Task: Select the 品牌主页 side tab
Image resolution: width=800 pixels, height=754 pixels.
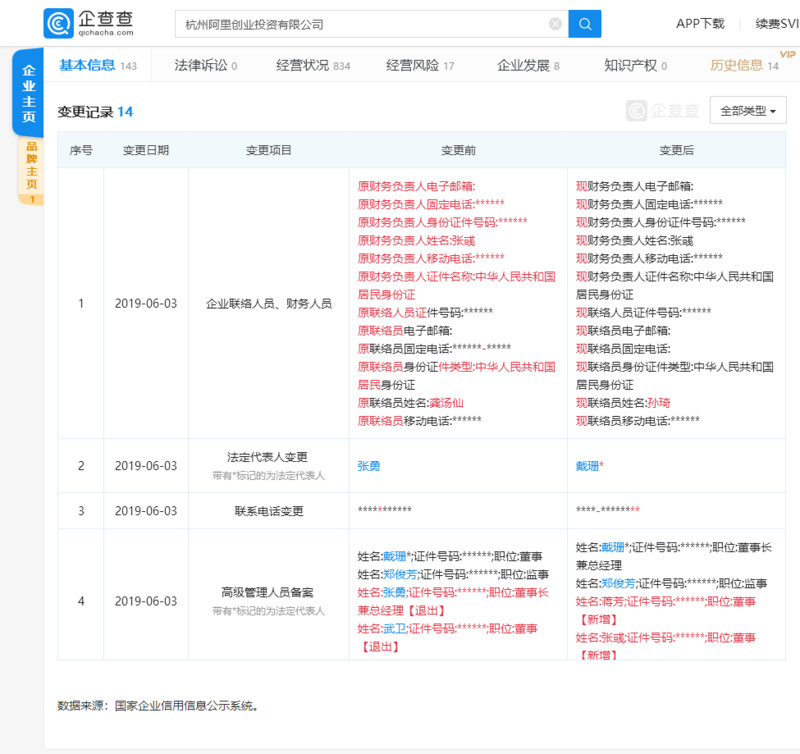Action: click(30, 170)
